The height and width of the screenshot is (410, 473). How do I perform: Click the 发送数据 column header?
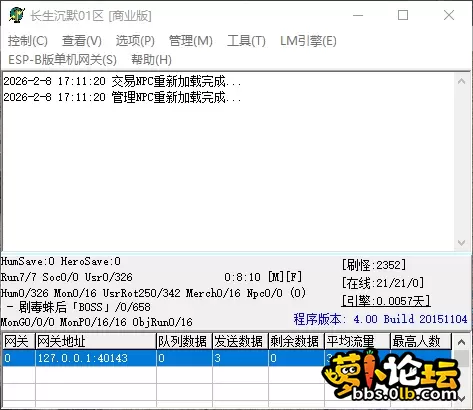(x=240, y=341)
